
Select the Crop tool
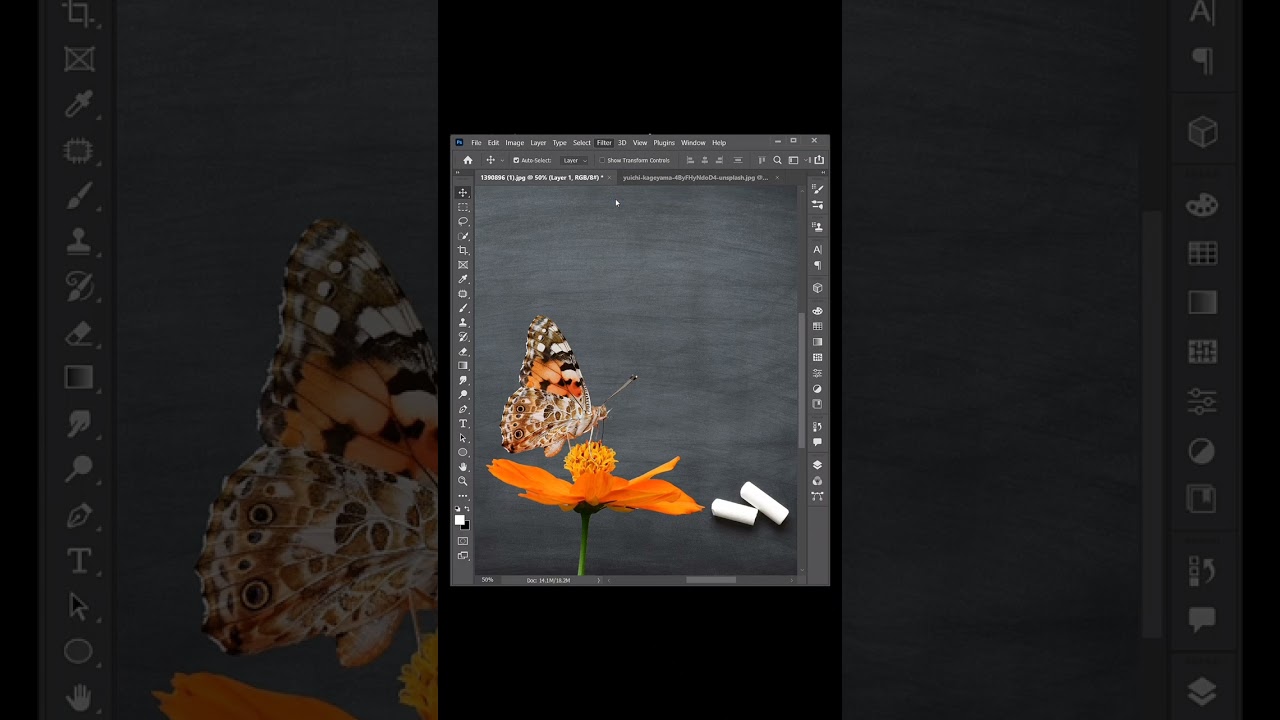click(463, 250)
